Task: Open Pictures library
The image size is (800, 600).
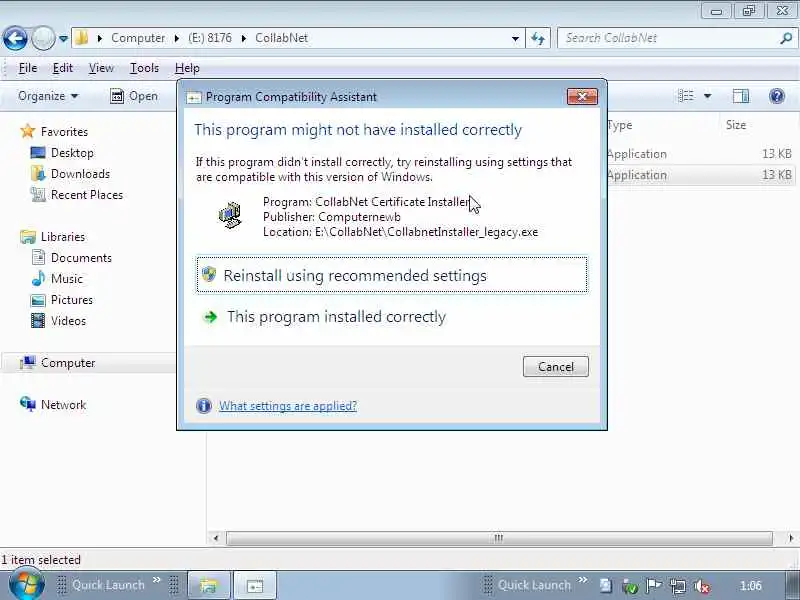Action: (72, 299)
